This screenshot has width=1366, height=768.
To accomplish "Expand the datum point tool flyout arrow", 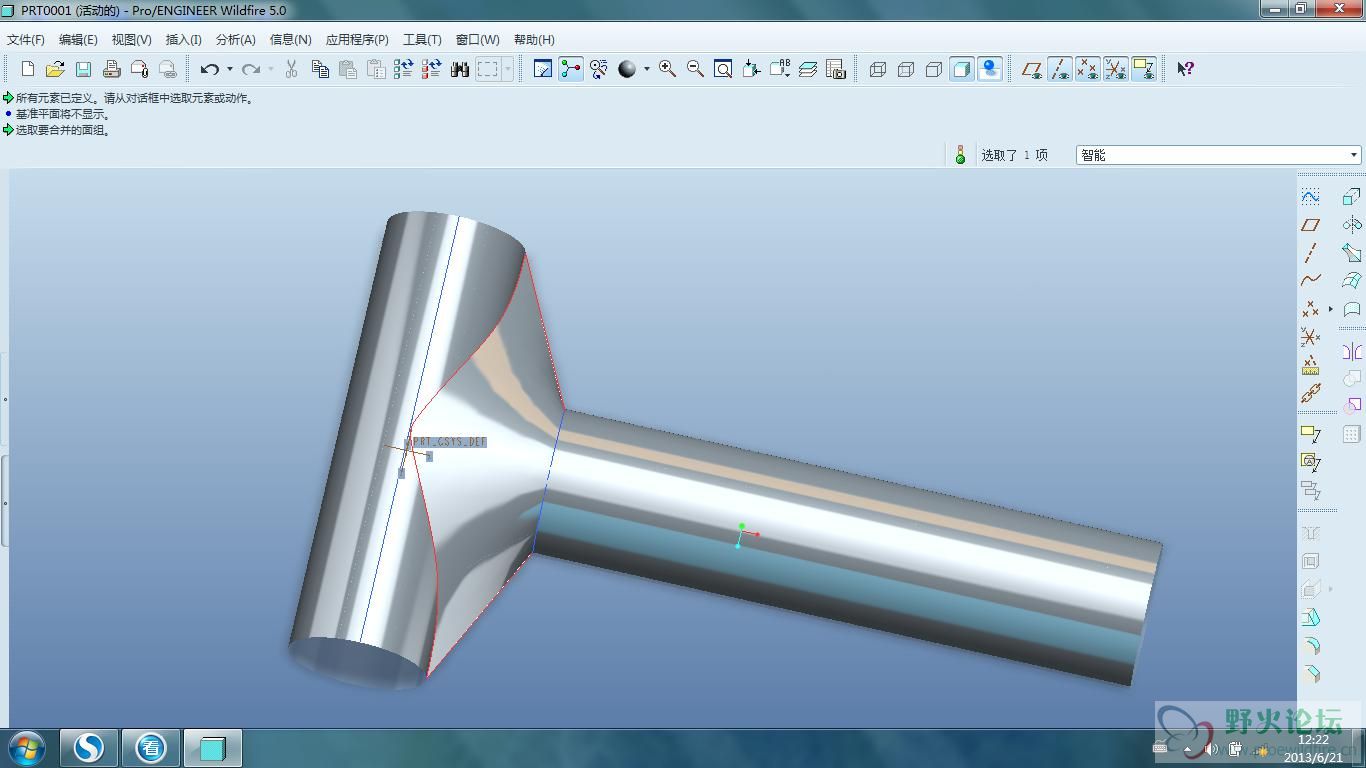I will (1331, 310).
